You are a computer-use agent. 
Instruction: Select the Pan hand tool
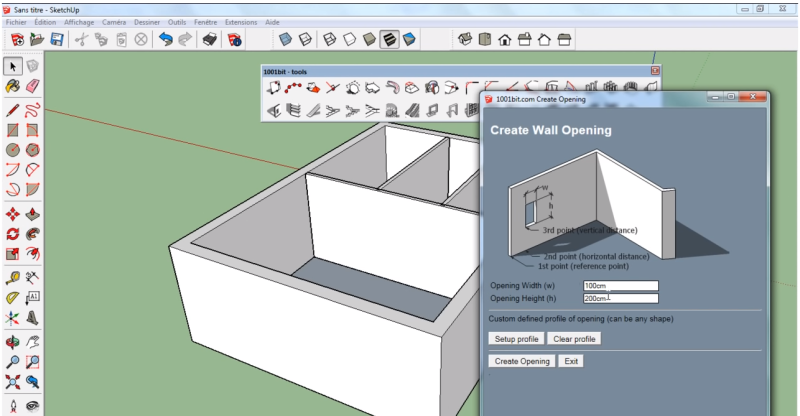[x=33, y=342]
